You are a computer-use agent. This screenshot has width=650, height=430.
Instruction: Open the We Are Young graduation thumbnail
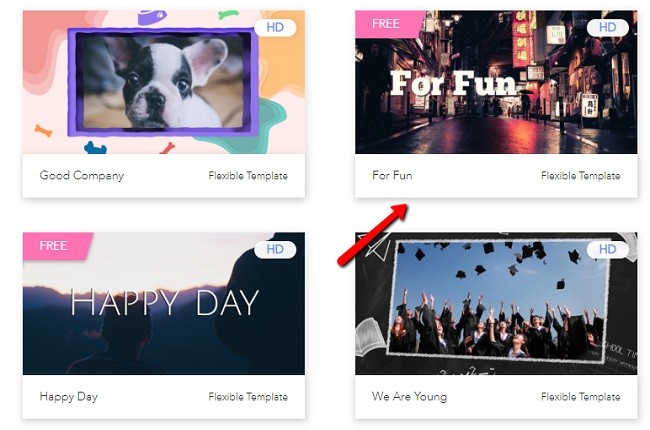point(496,304)
